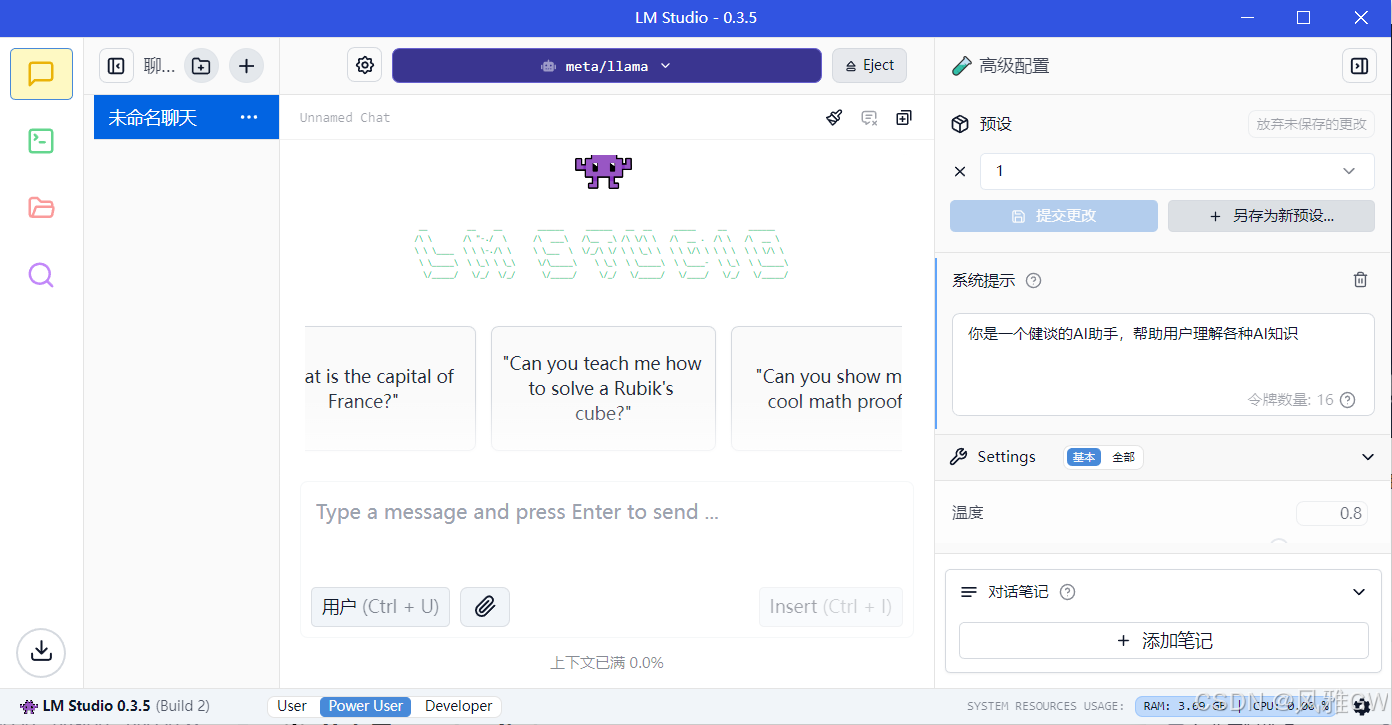Viewport: 1392px width, 725px height.
Task: Attach a file with the paperclip
Action: (485, 606)
